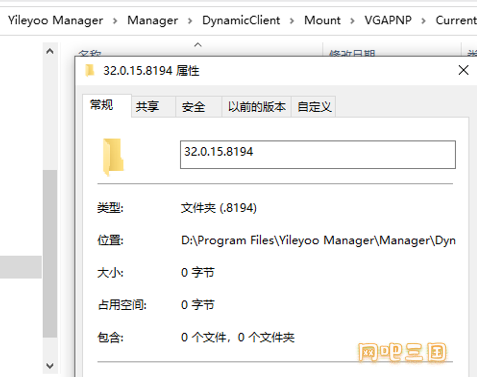Expand the chevron after Mount
Screen dimensions: 477x377
tap(352, 21)
